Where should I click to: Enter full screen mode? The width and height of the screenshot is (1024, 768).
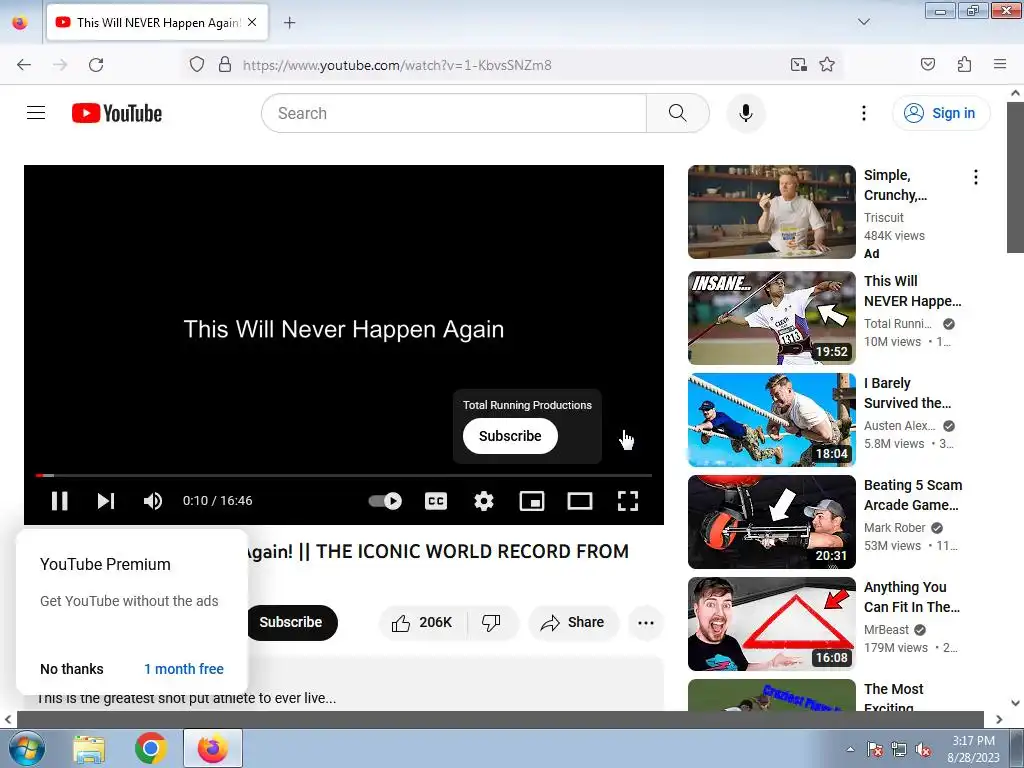[628, 501]
